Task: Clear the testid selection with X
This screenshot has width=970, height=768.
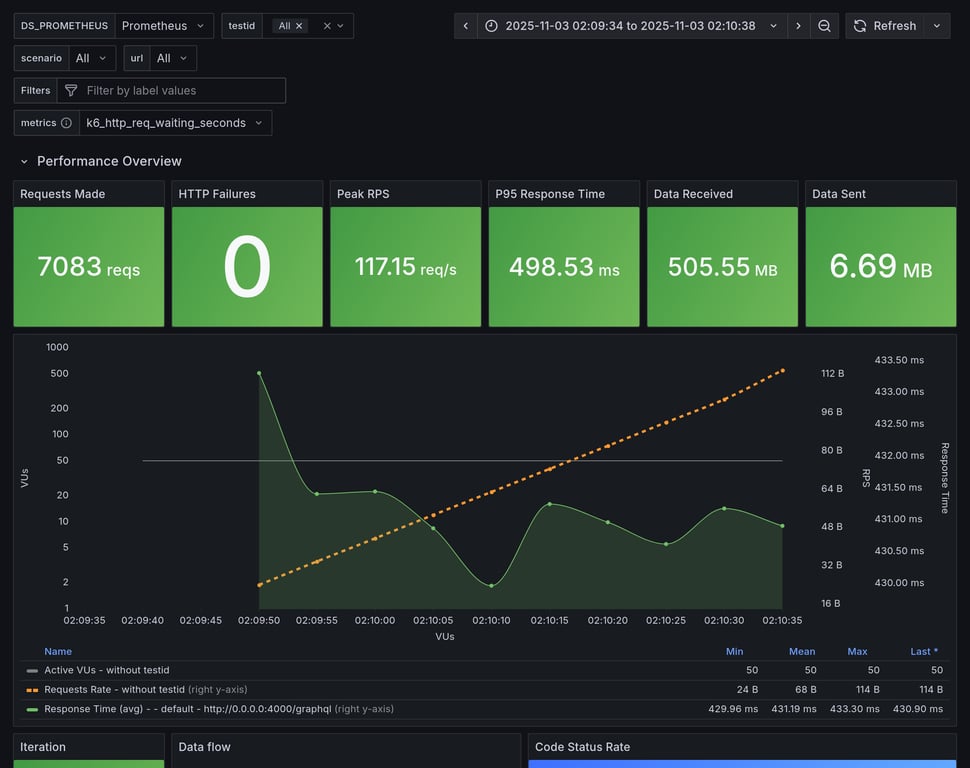Action: pyautogui.click(x=327, y=26)
